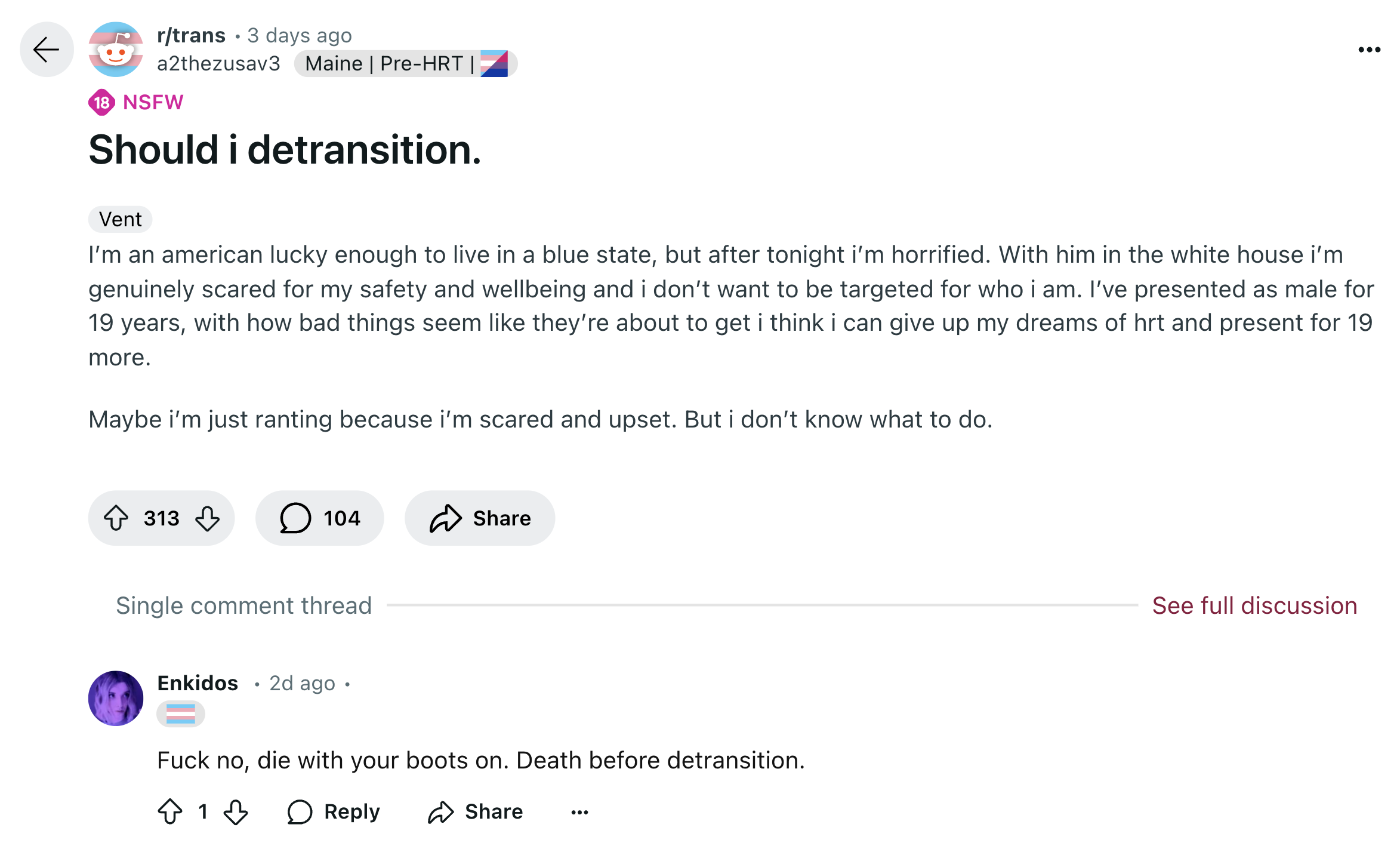This screenshot has width=1400, height=861.
Task: Share the Enkidos comment
Action: 476,812
